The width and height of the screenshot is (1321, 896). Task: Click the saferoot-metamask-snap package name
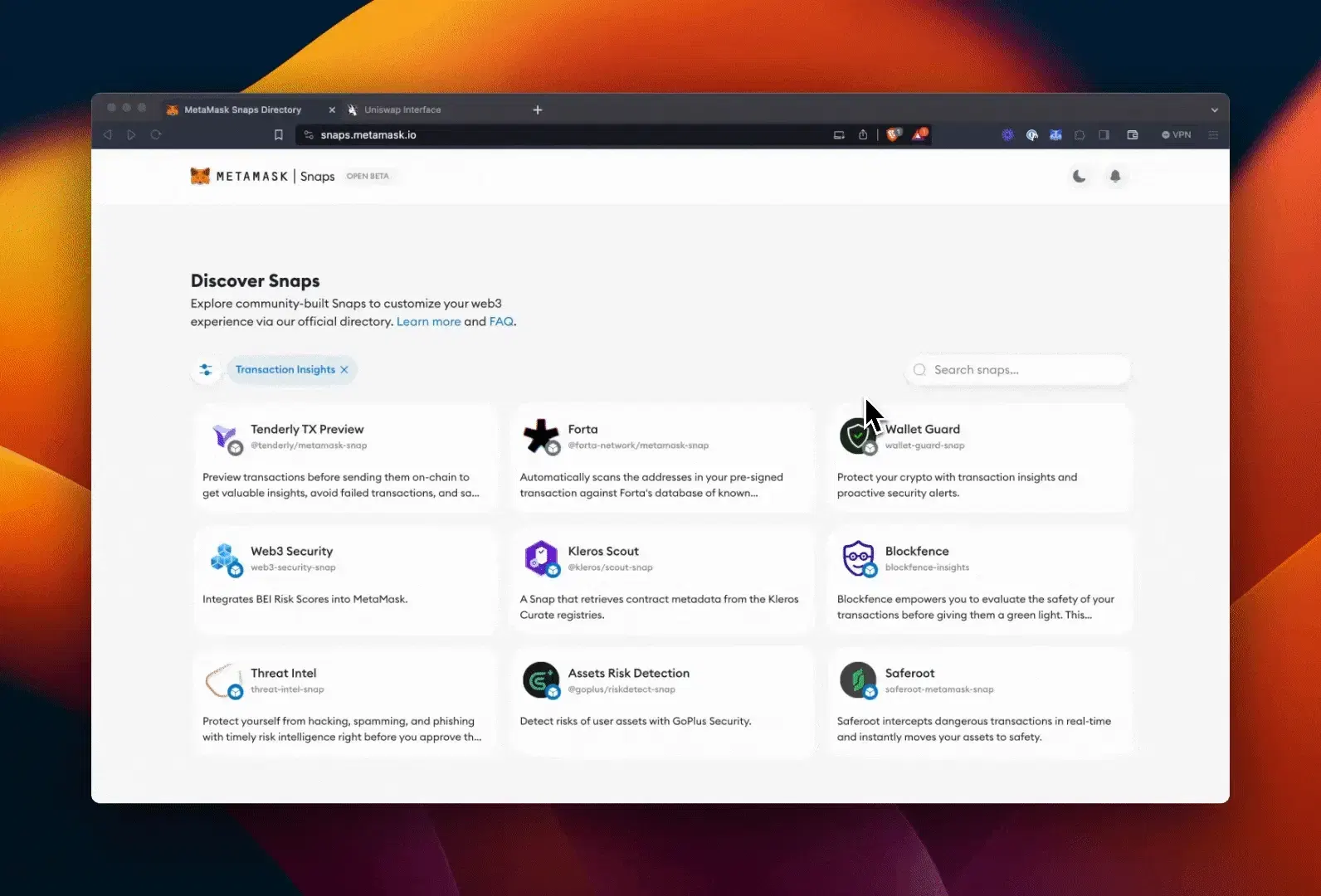(x=939, y=689)
